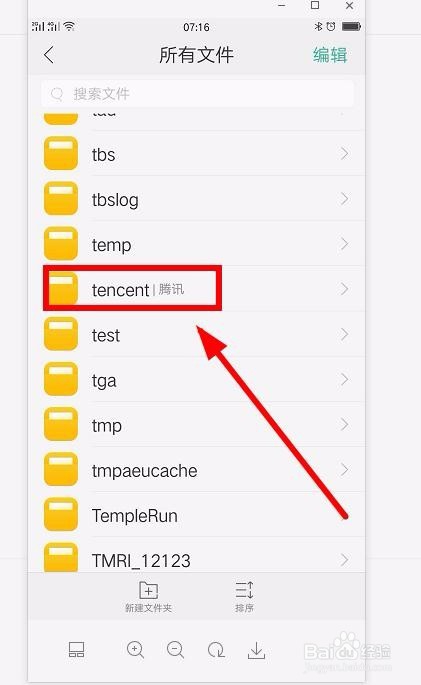Click the download arrow icon
The width and height of the screenshot is (421, 685).
(x=256, y=650)
